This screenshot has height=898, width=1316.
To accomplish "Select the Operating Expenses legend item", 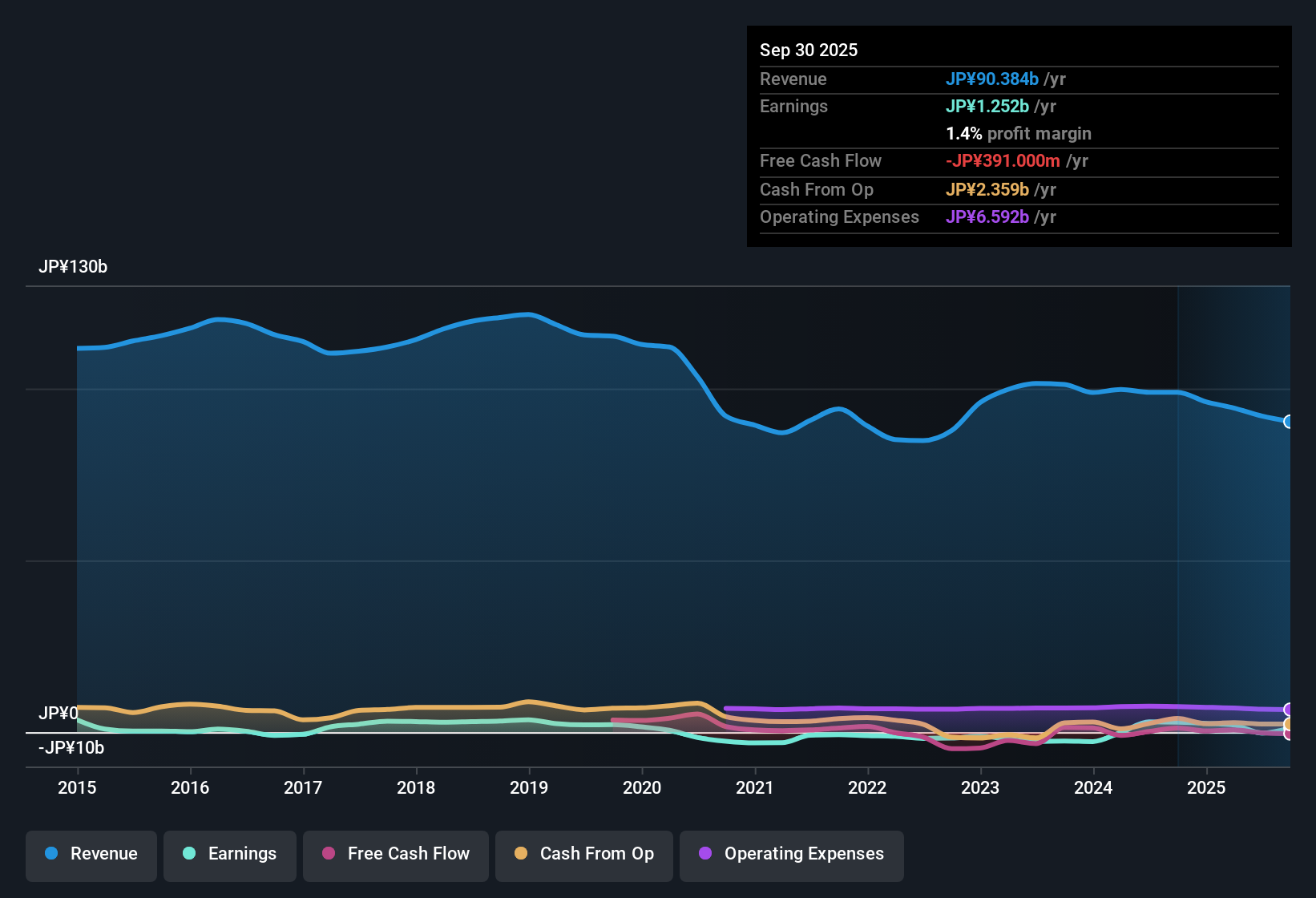I will pyautogui.click(x=791, y=854).
